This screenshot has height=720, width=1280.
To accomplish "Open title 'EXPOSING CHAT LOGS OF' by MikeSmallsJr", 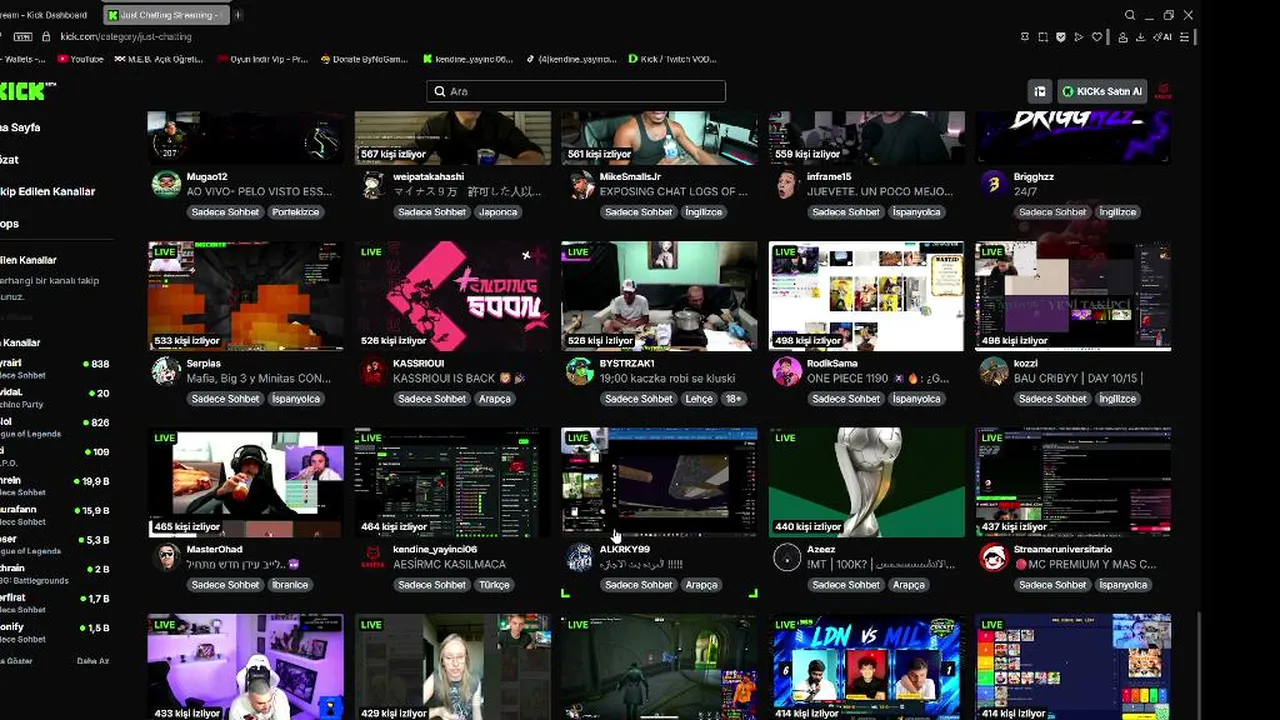I will pyautogui.click(x=674, y=192).
